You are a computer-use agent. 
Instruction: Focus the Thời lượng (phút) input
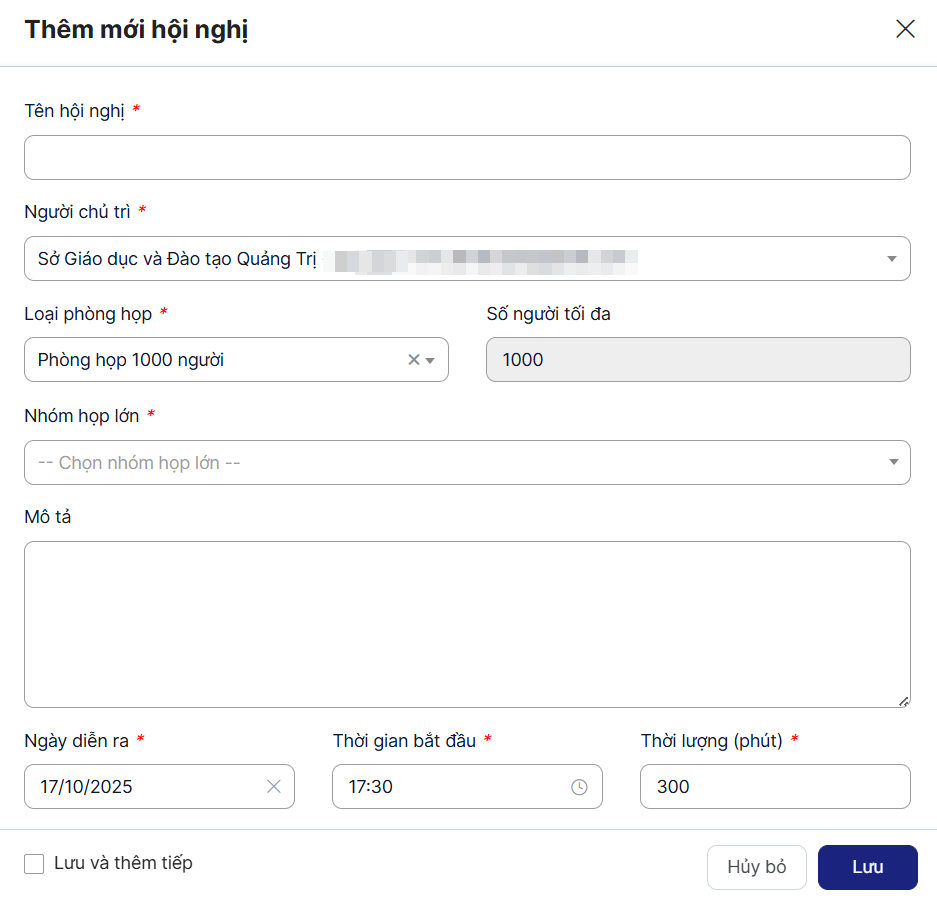[775, 787]
